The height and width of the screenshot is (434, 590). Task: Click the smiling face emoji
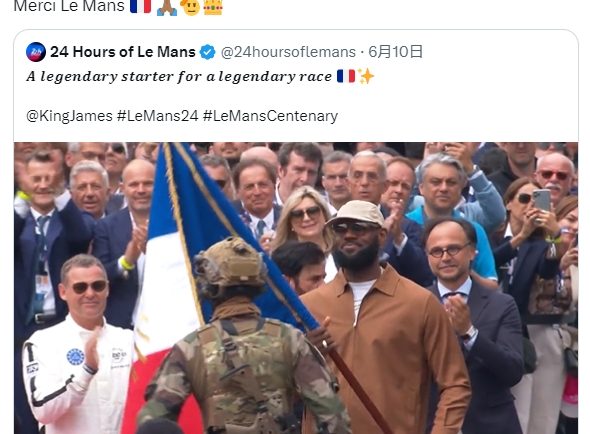click(190, 7)
